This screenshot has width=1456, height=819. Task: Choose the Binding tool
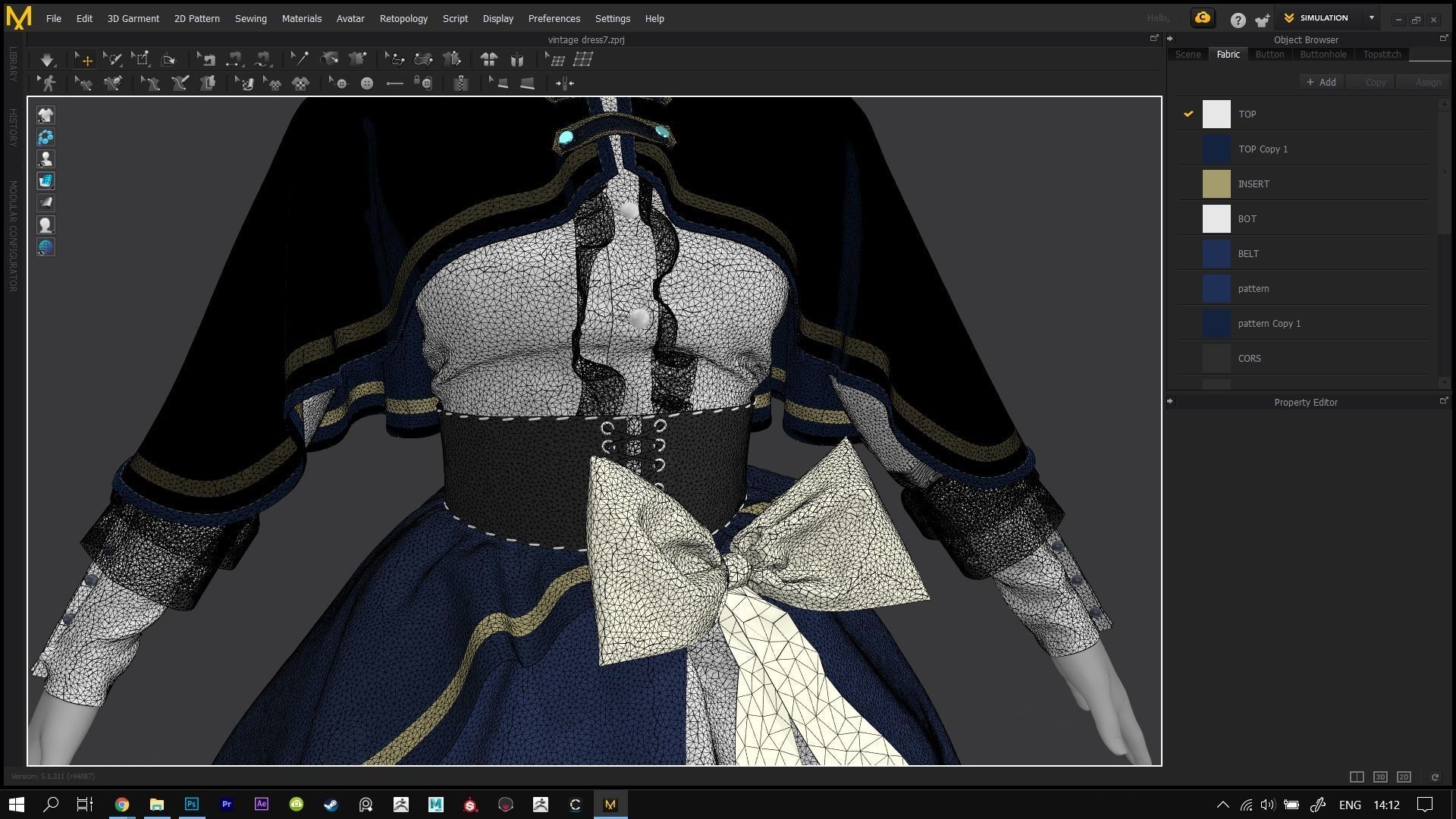point(527,83)
